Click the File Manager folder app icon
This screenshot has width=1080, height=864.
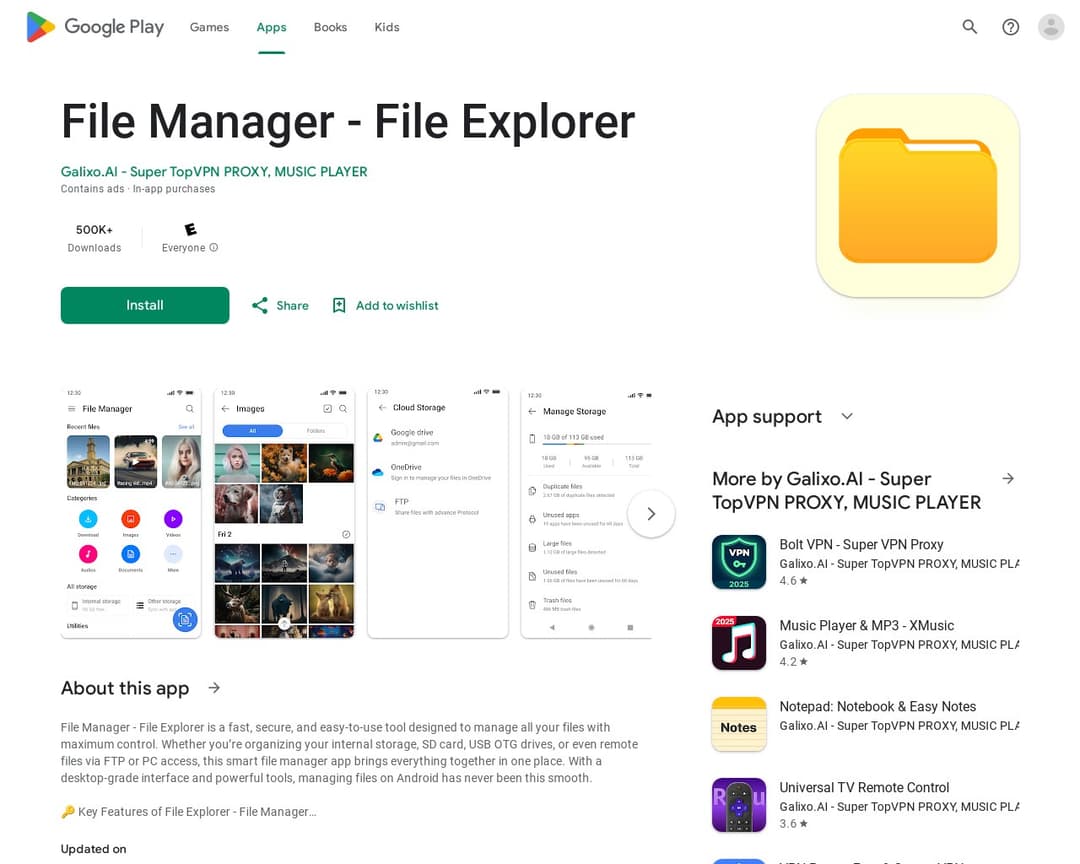(x=917, y=196)
